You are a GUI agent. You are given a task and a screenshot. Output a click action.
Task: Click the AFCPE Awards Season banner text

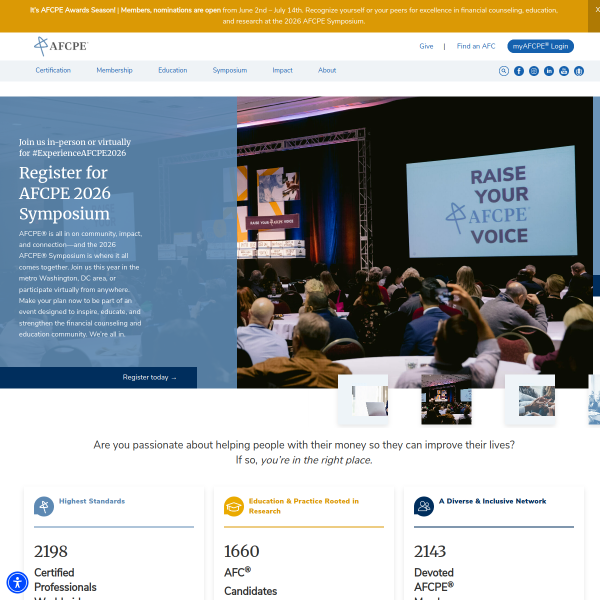pyautogui.click(x=294, y=16)
